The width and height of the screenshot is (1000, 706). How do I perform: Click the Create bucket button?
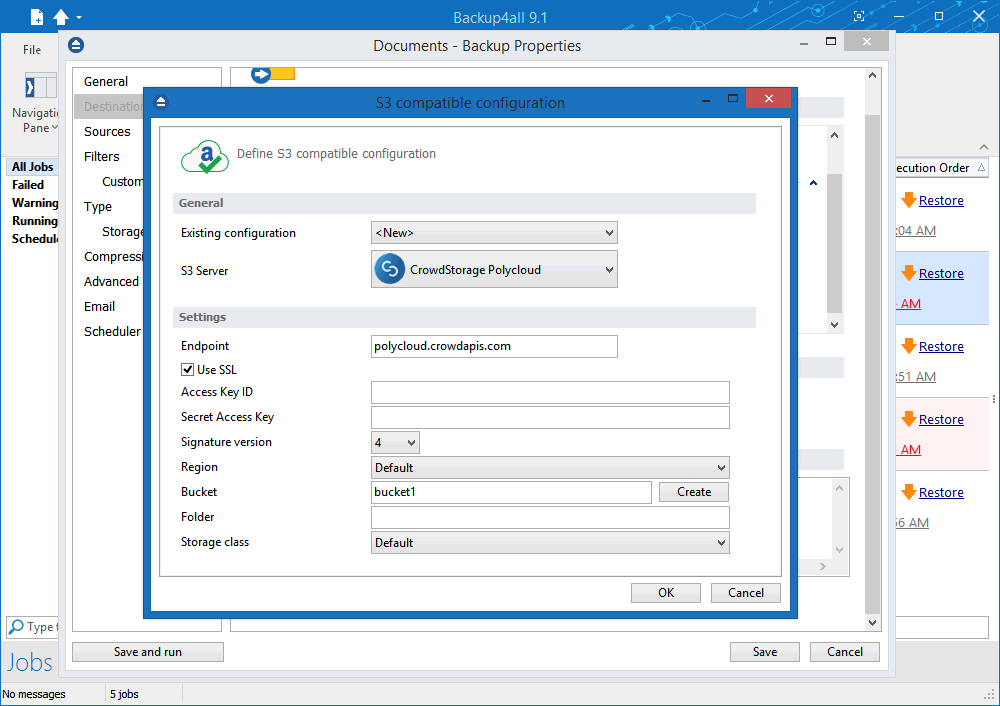point(694,492)
